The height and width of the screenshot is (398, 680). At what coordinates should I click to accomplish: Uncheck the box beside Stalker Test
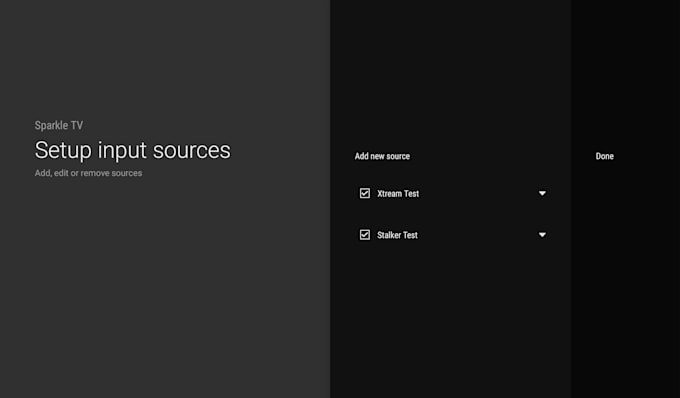point(365,235)
